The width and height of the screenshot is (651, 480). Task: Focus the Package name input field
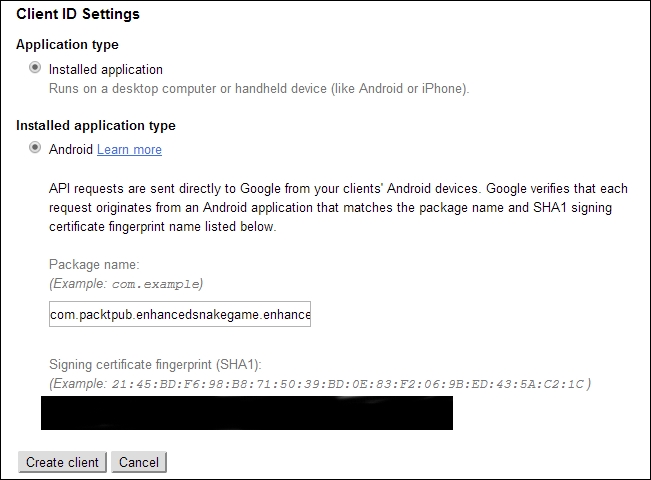coord(180,316)
